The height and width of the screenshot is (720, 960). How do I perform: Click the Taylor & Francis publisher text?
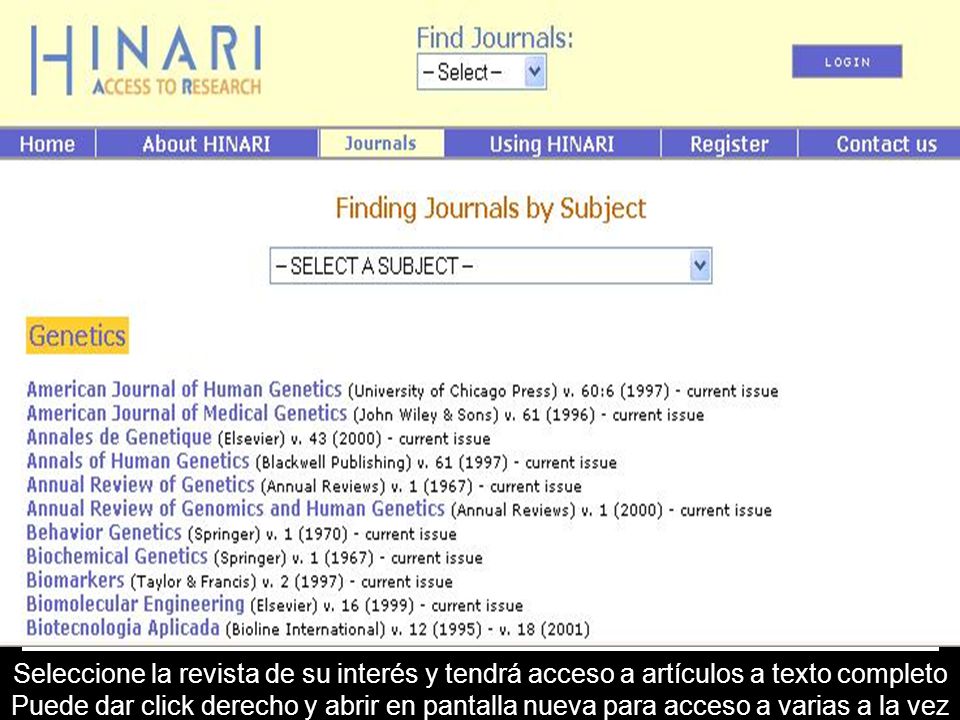[x=193, y=582]
